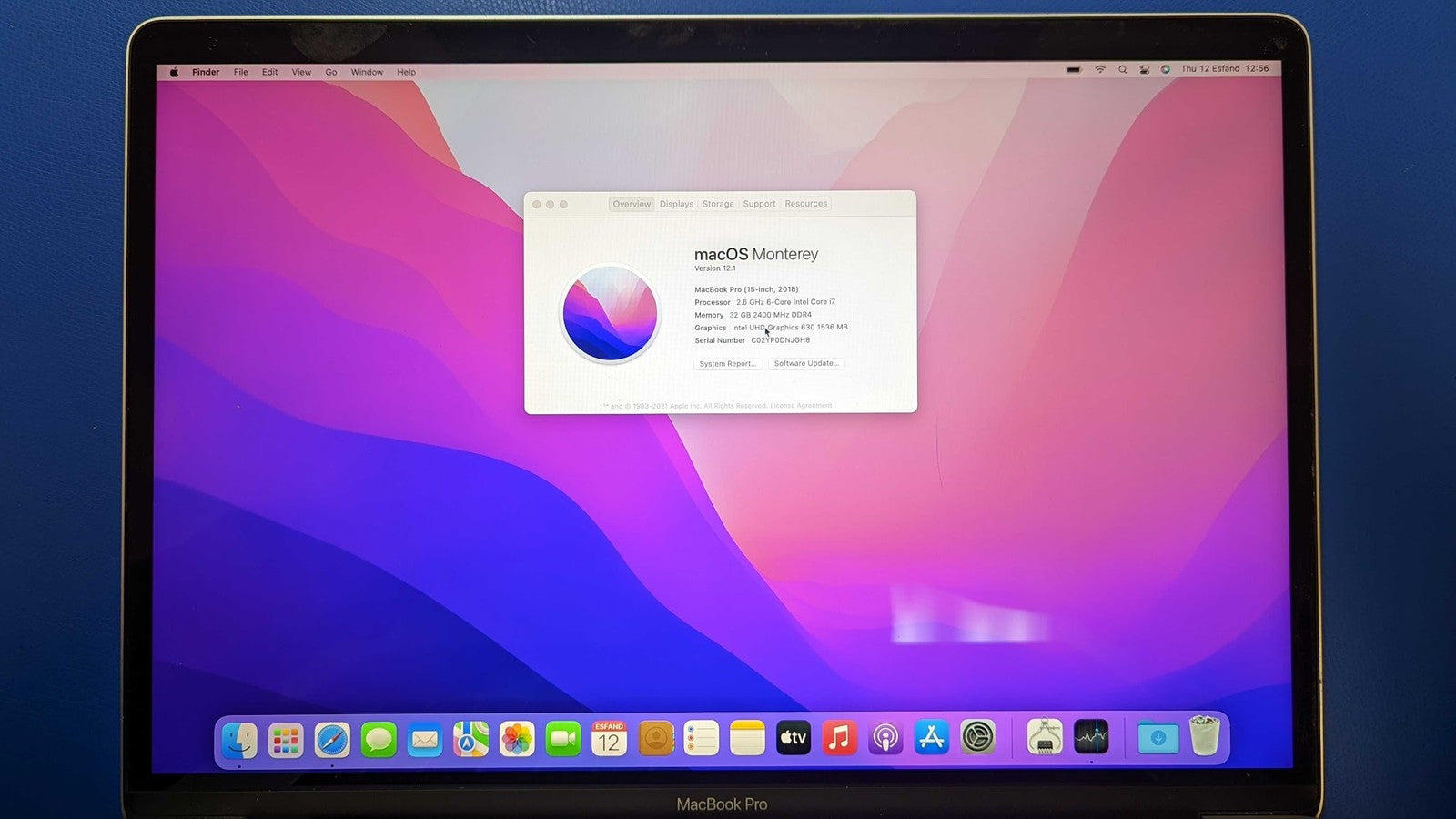Open System Preferences gear in the Dock

click(978, 737)
